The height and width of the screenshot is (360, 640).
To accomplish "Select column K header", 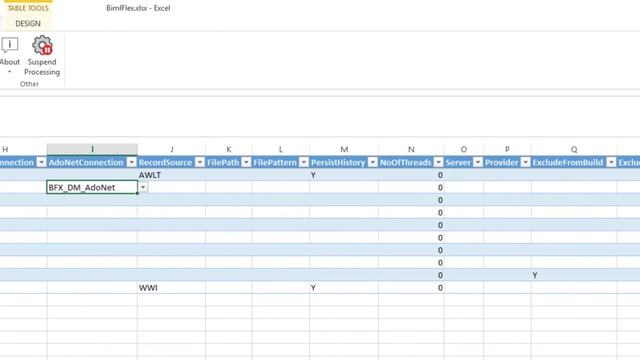I will pyautogui.click(x=229, y=149).
